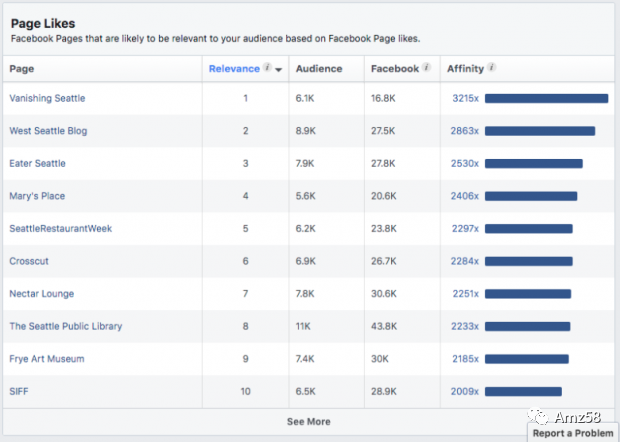Click the 23.8K Facebook cell
This screenshot has height=442, width=620.
(x=384, y=229)
